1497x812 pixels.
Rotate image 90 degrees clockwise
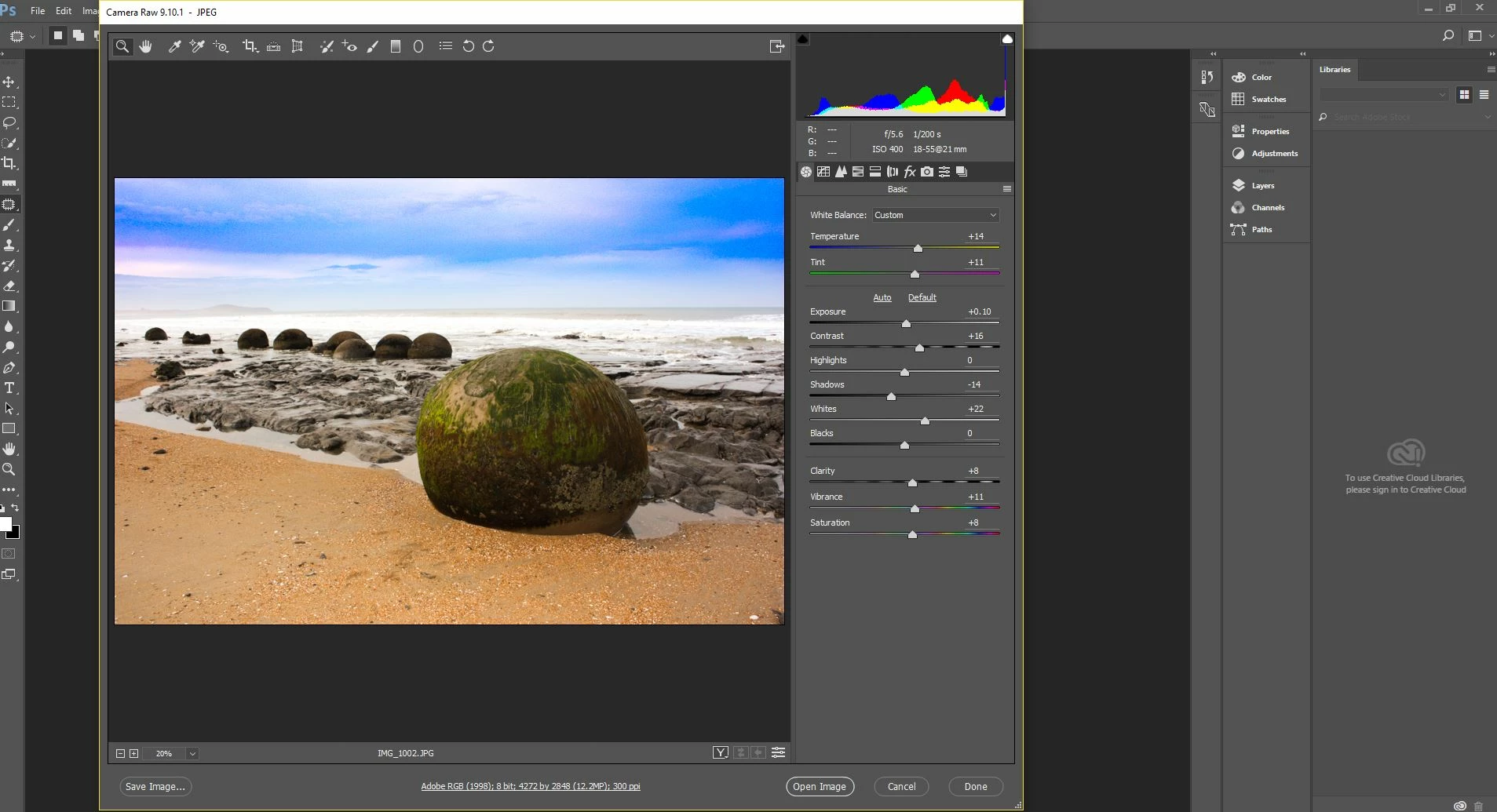click(488, 46)
